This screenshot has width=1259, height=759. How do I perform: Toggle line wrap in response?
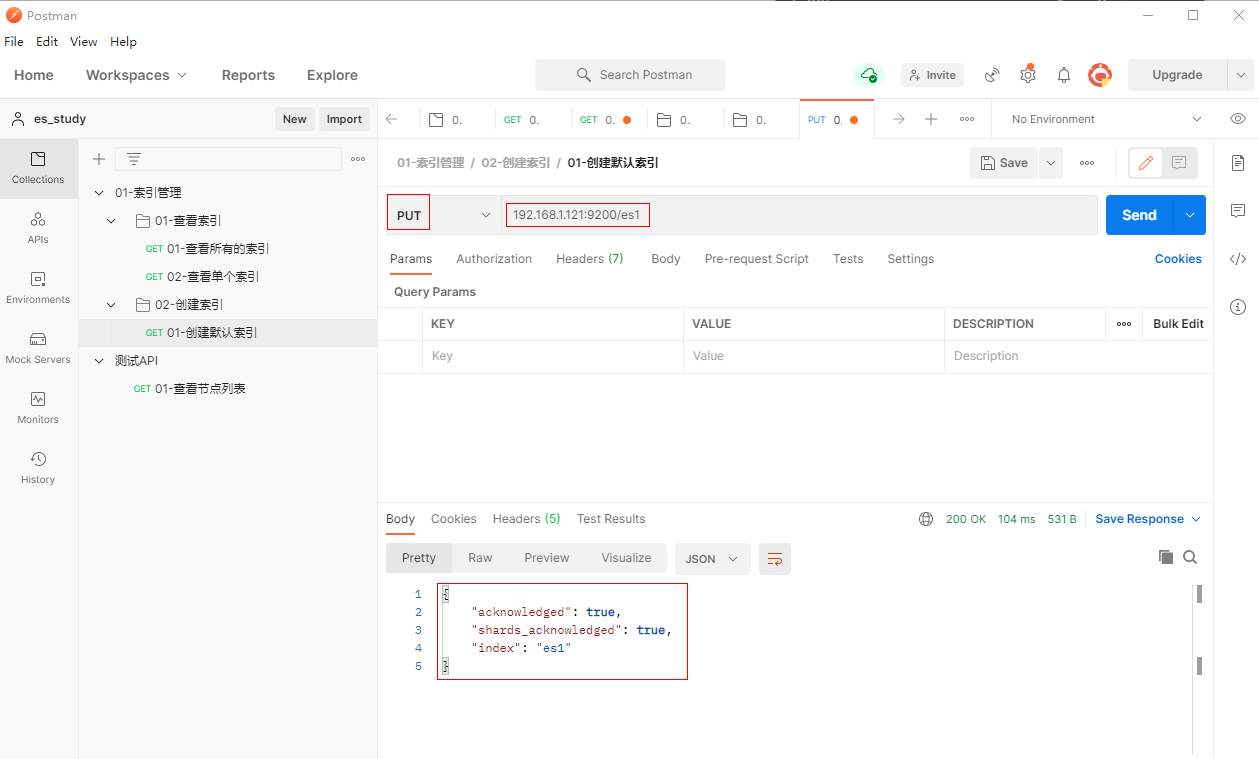(x=775, y=559)
